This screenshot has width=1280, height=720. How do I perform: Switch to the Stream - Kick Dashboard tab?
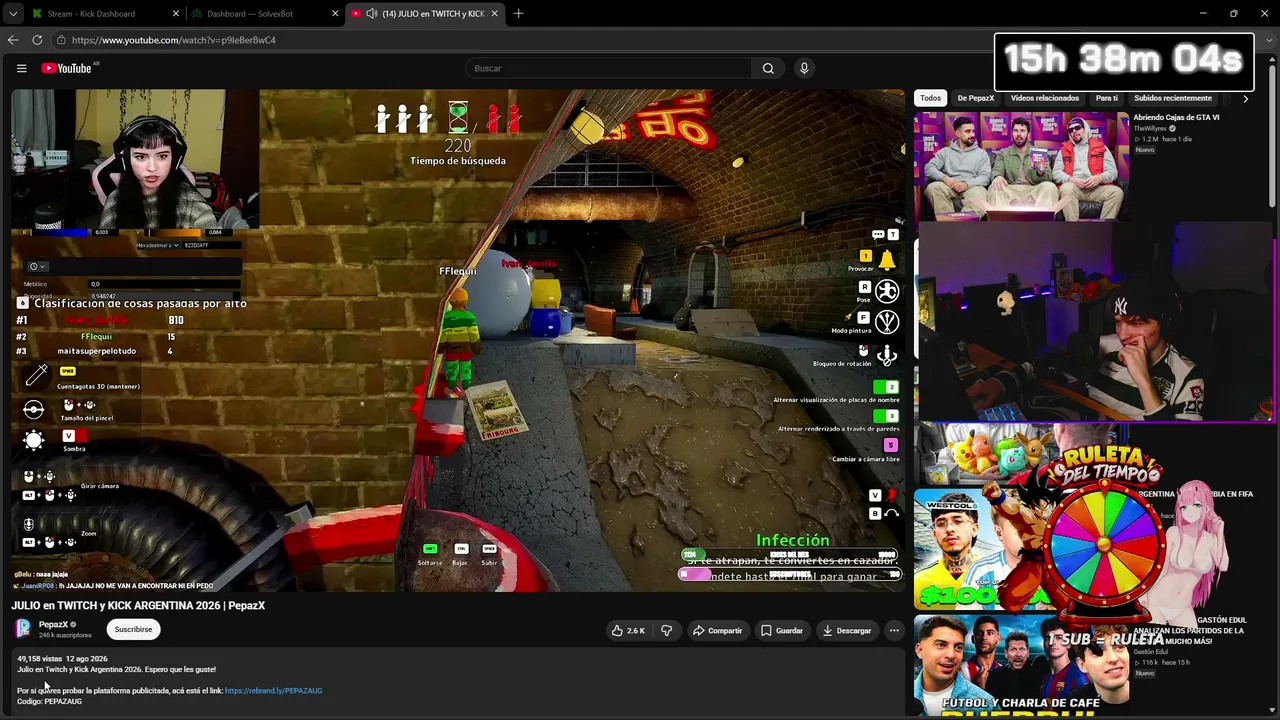(x=92, y=14)
